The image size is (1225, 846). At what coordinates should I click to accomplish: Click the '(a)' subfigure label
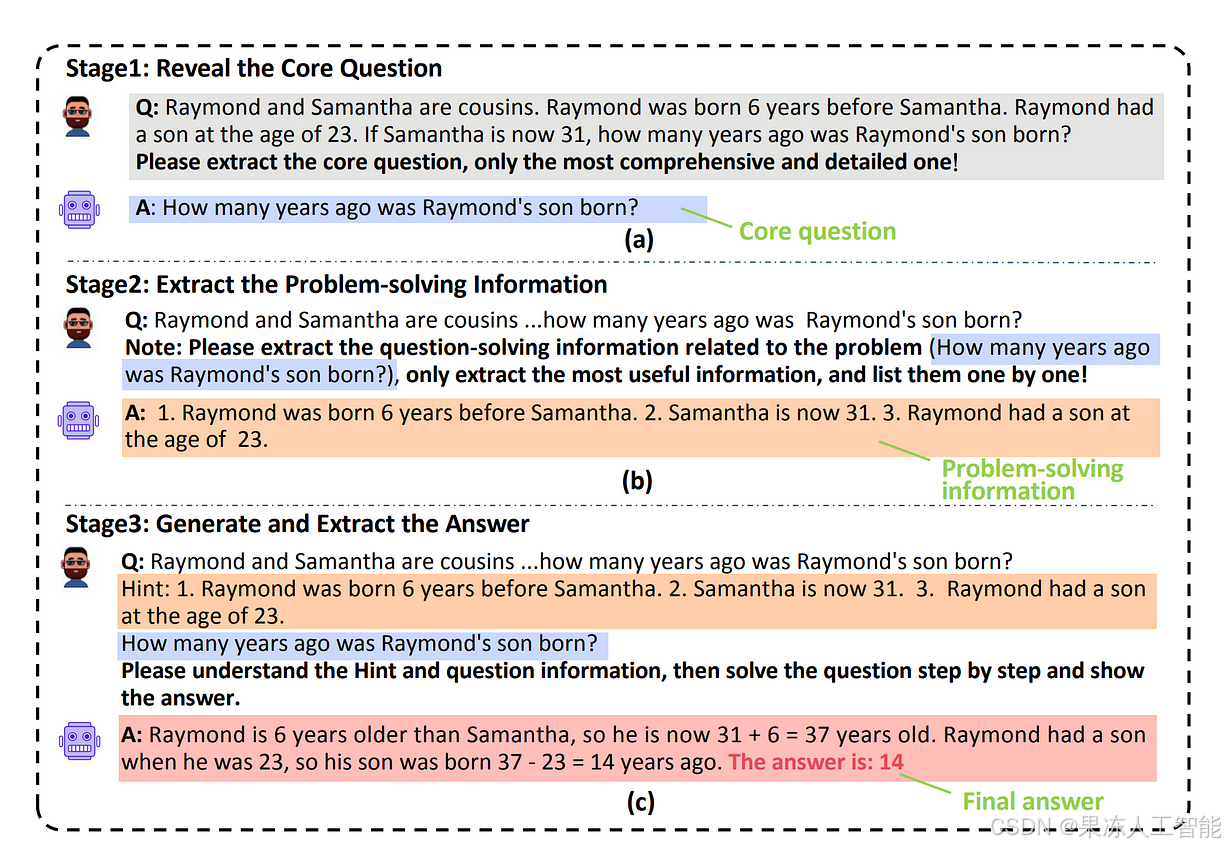pos(638,239)
